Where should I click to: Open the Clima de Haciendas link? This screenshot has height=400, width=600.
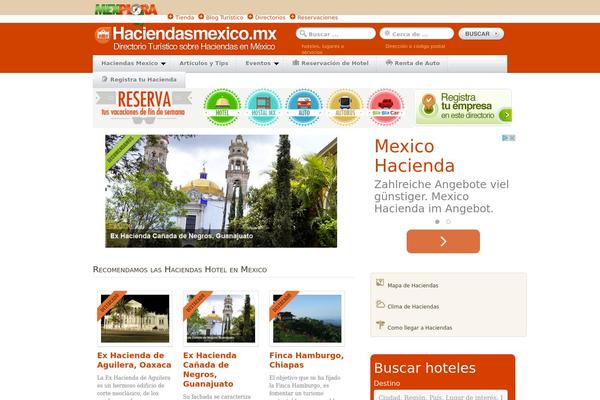pos(413,307)
